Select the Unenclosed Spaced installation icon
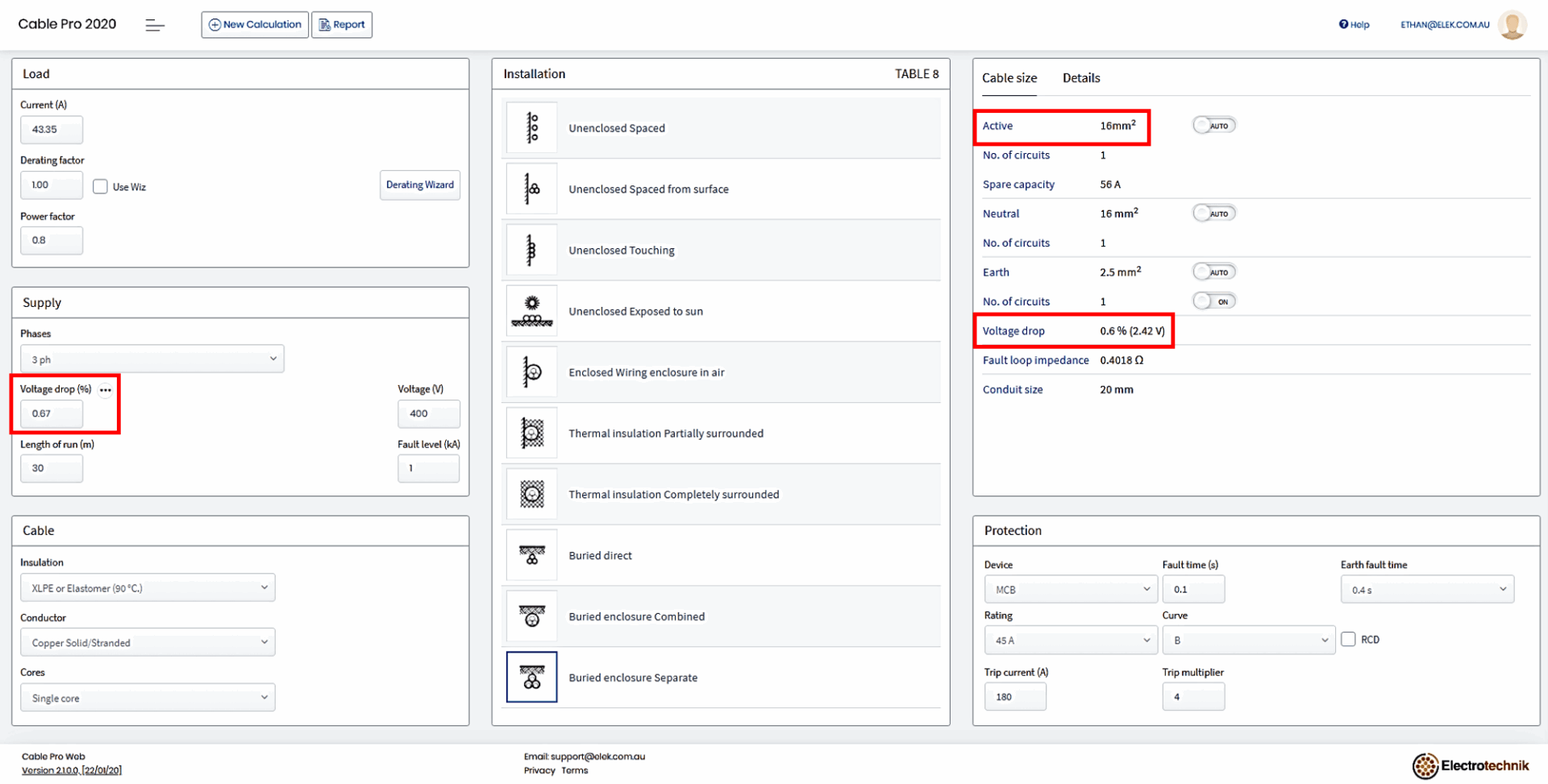 click(531, 127)
